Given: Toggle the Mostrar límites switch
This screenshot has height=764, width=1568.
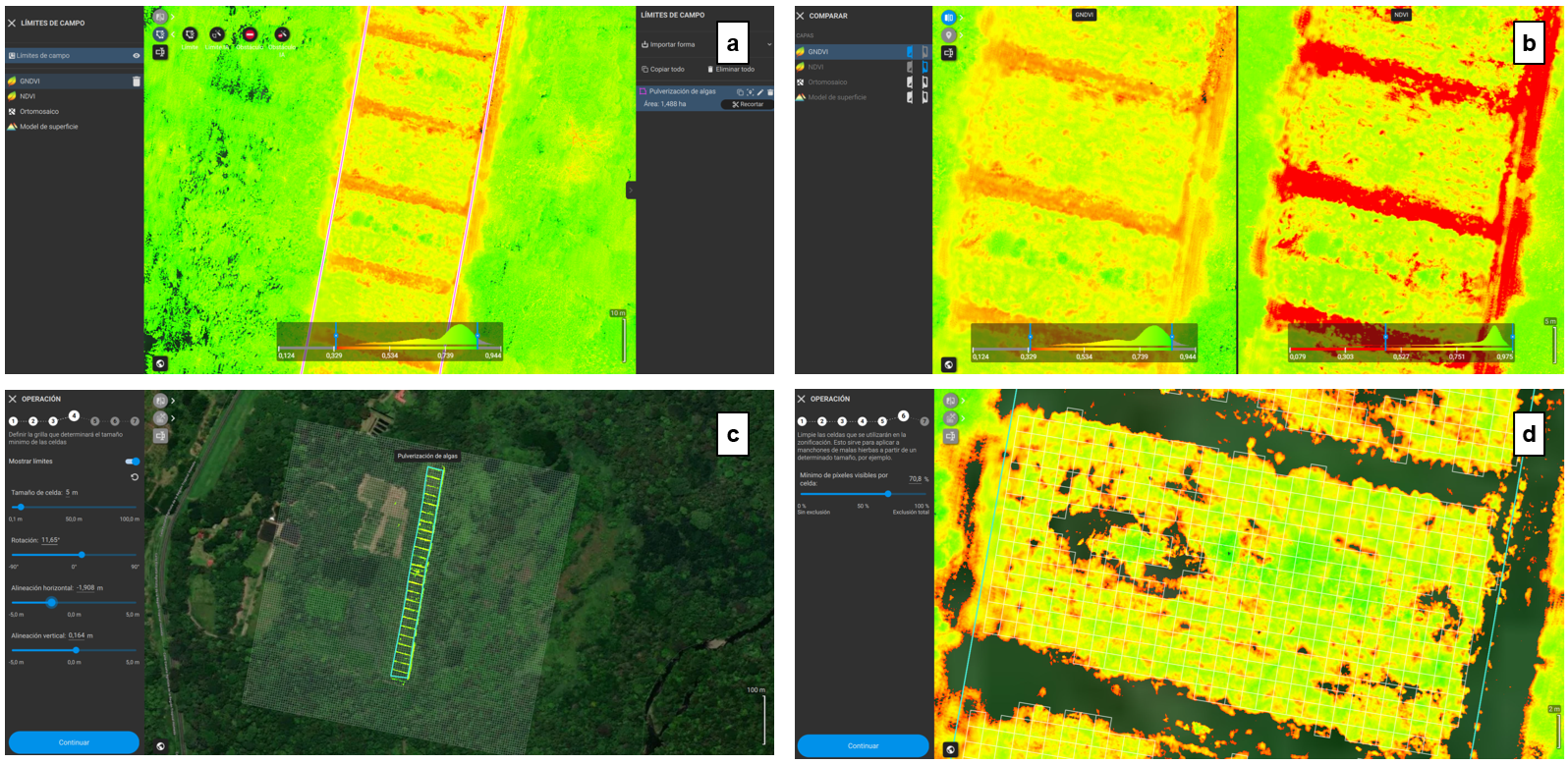Looking at the screenshot, I should pos(133,461).
